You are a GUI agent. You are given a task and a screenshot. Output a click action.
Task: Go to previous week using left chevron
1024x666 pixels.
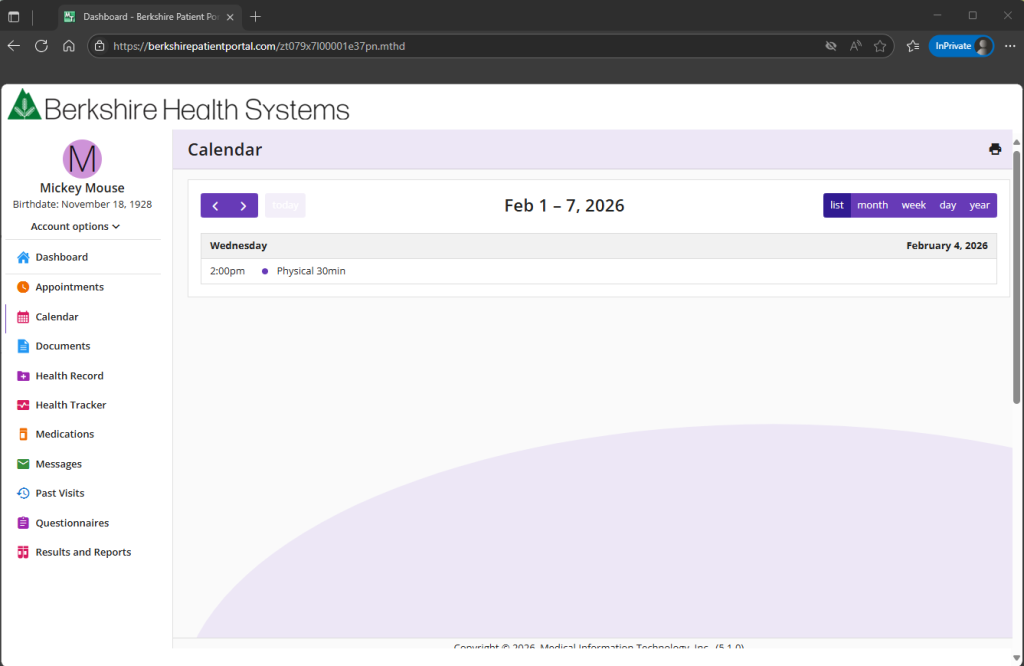(215, 206)
